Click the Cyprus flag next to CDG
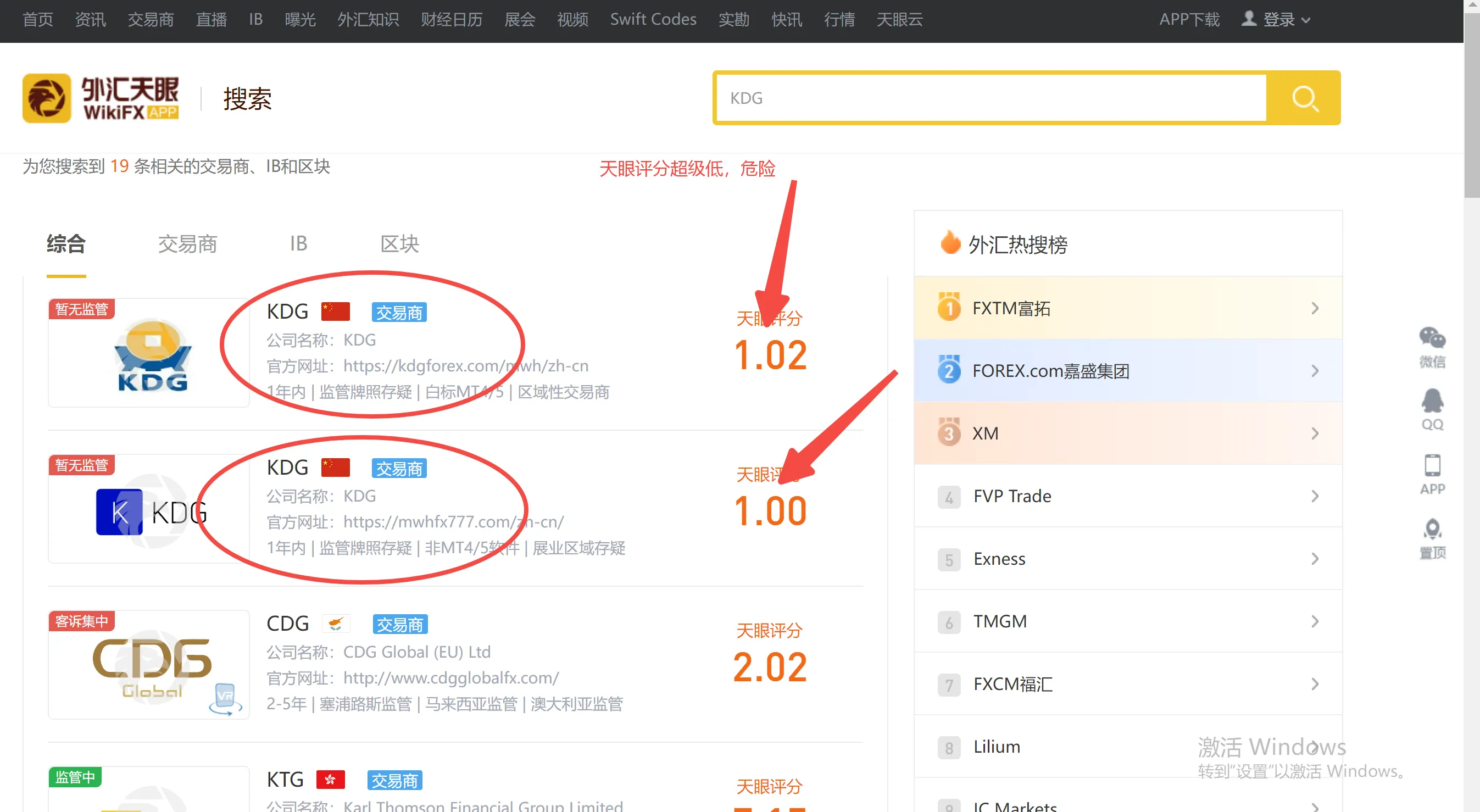 click(x=336, y=623)
